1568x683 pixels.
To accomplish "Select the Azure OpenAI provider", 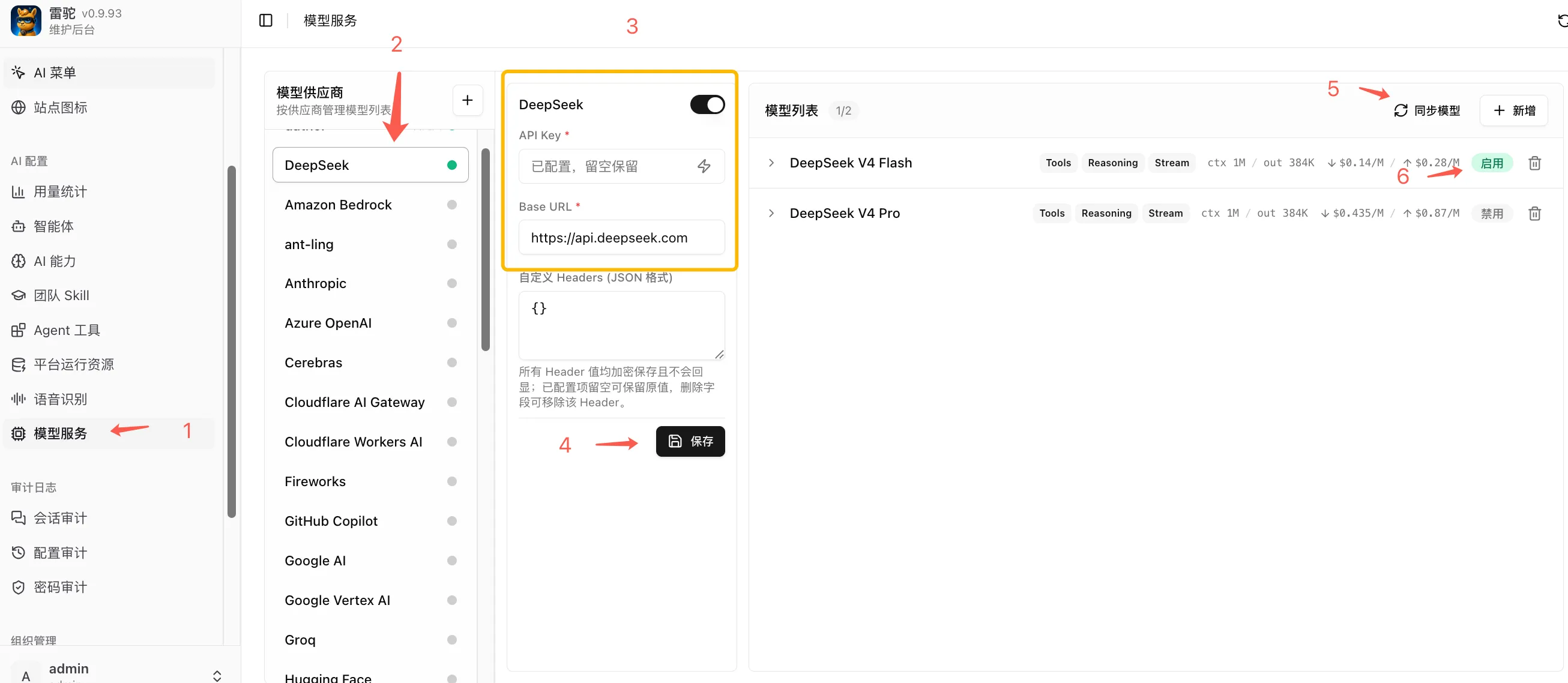I will click(x=371, y=323).
